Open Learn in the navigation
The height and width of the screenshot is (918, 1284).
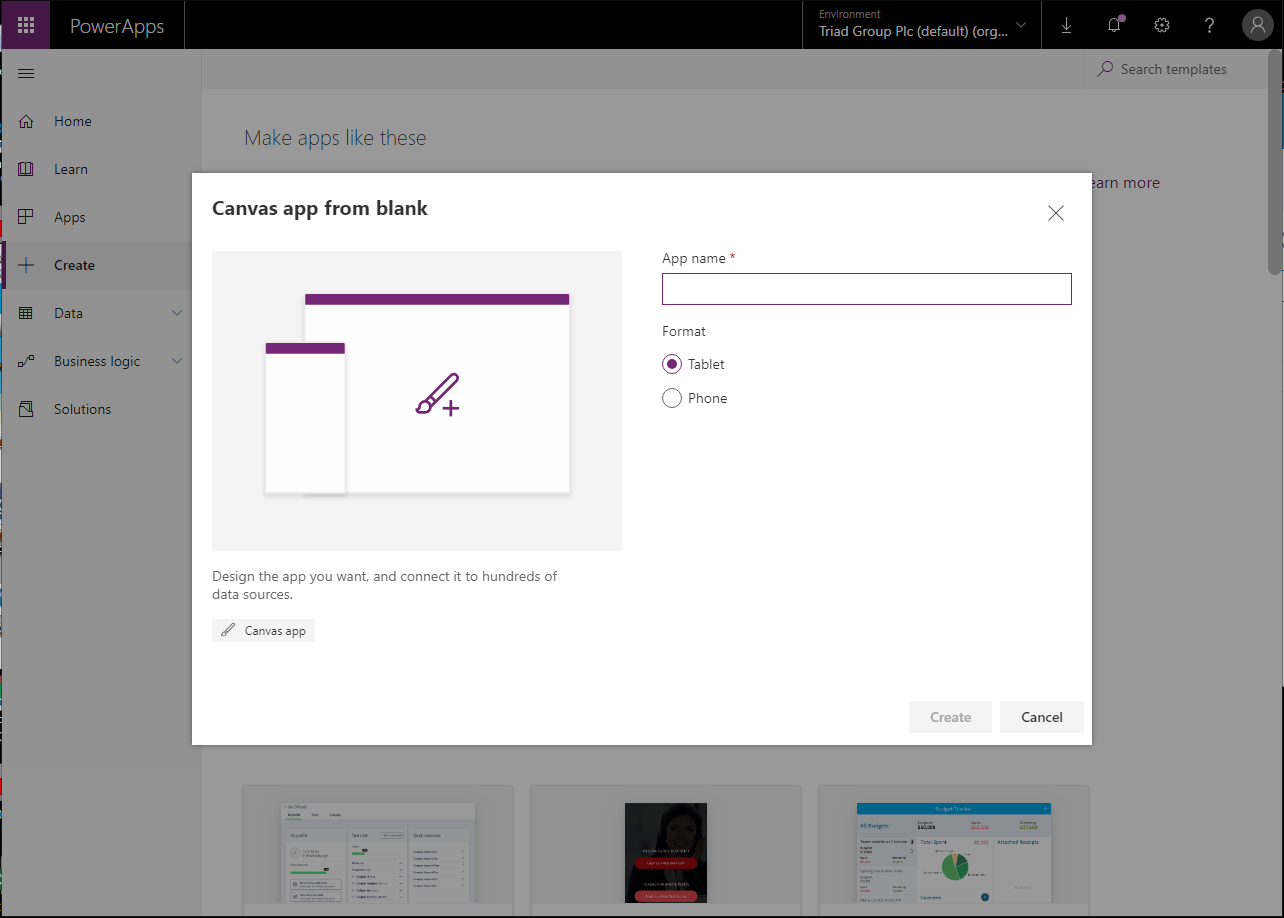coord(96,169)
